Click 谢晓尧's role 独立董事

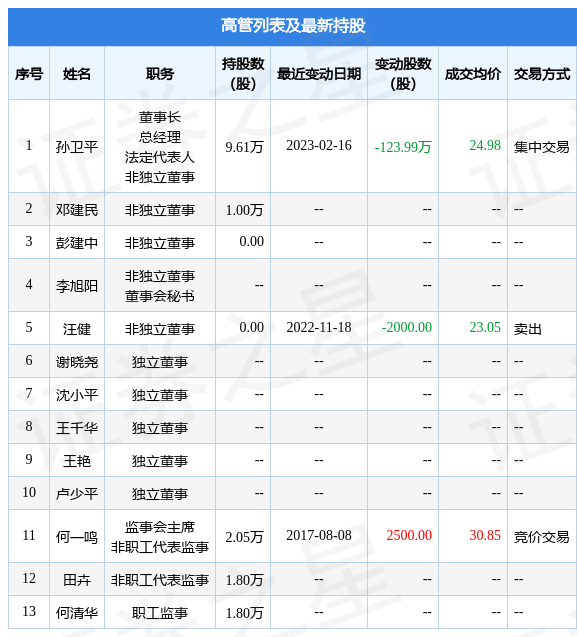coord(160,362)
